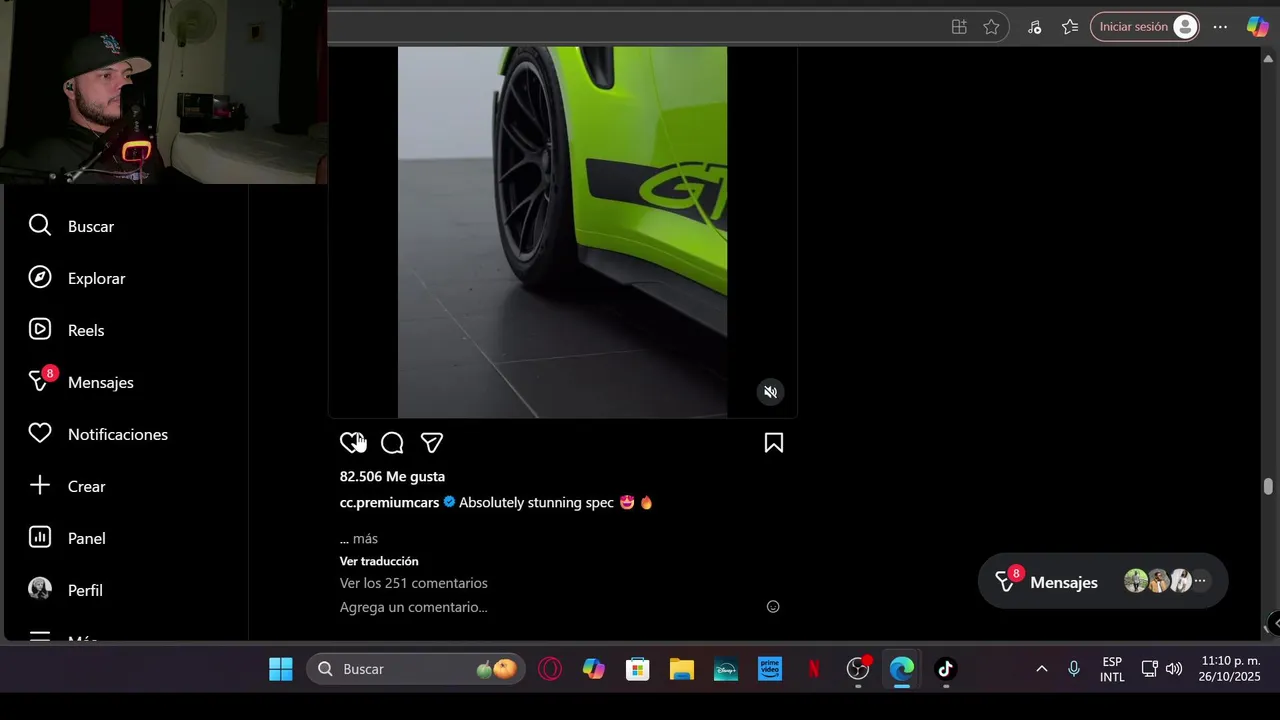This screenshot has width=1280, height=720.
Task: Open browser extensions/apps icon
Action: (959, 27)
